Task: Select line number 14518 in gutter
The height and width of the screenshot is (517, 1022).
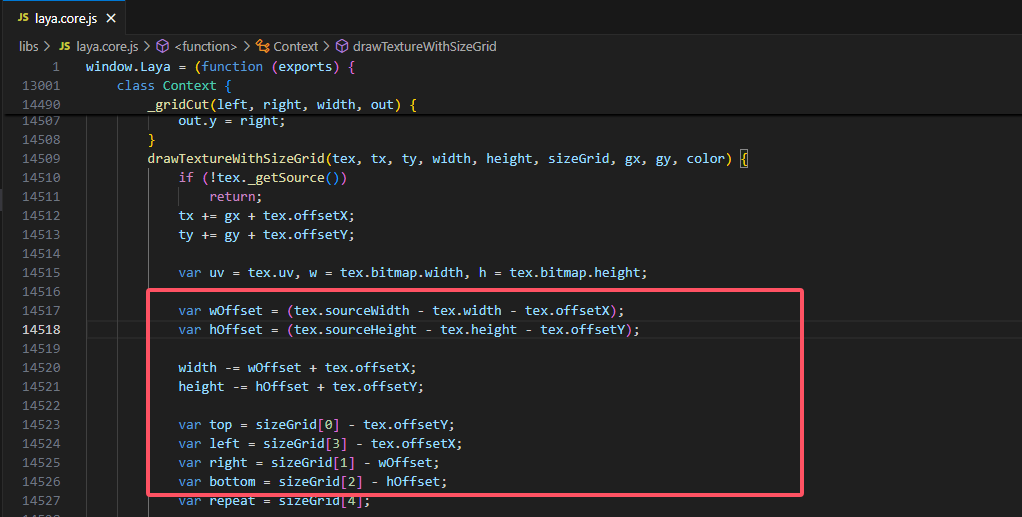Action: pos(41,329)
